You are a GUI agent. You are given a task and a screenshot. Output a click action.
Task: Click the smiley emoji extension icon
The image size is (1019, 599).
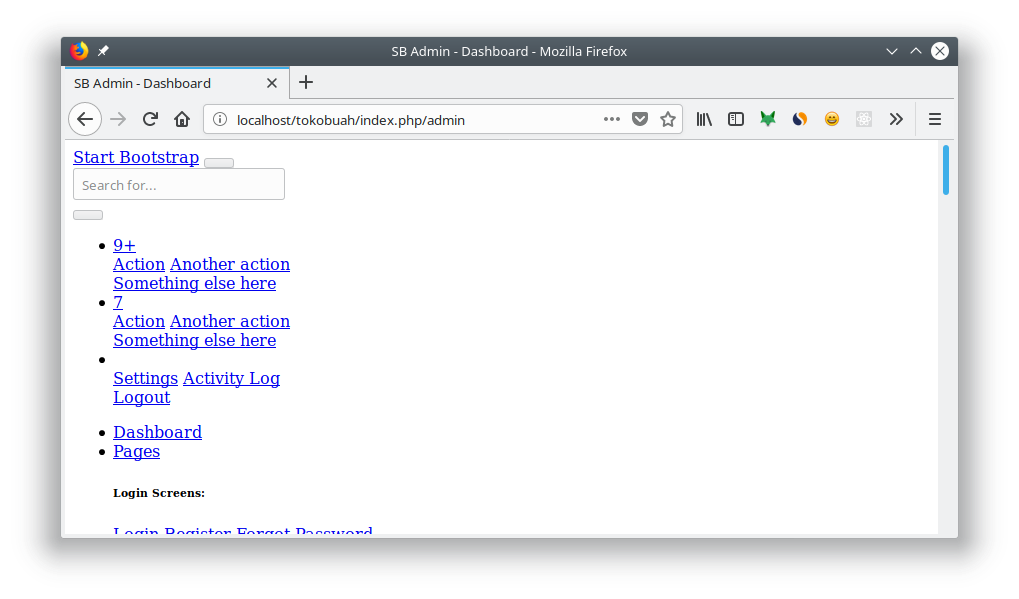(x=831, y=119)
